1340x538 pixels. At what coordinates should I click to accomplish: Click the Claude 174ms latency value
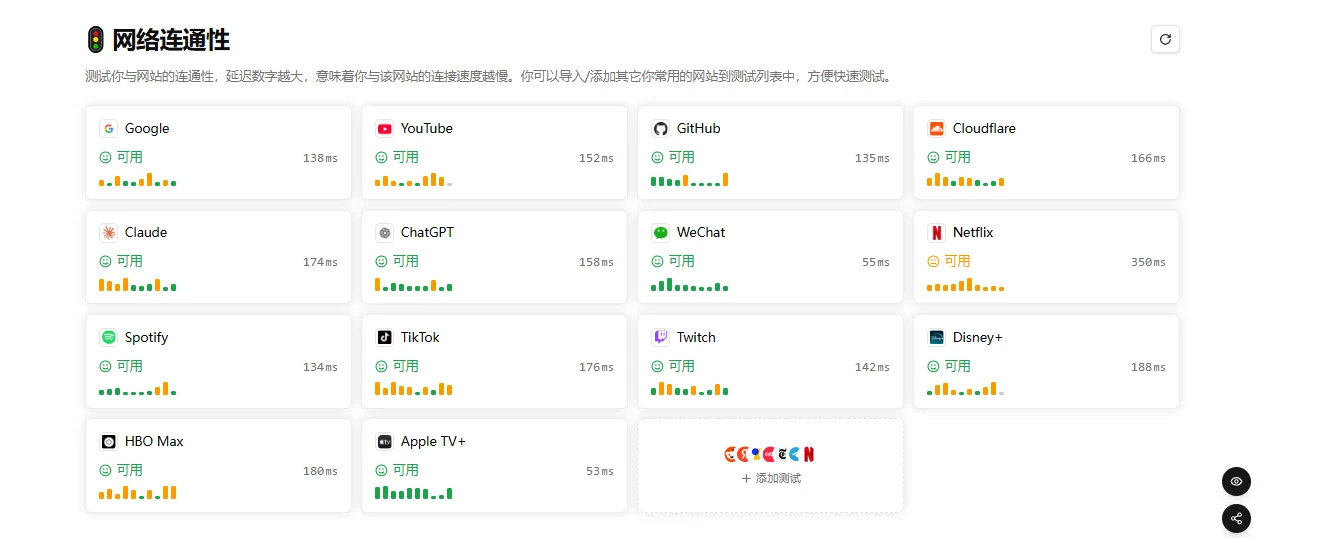320,262
